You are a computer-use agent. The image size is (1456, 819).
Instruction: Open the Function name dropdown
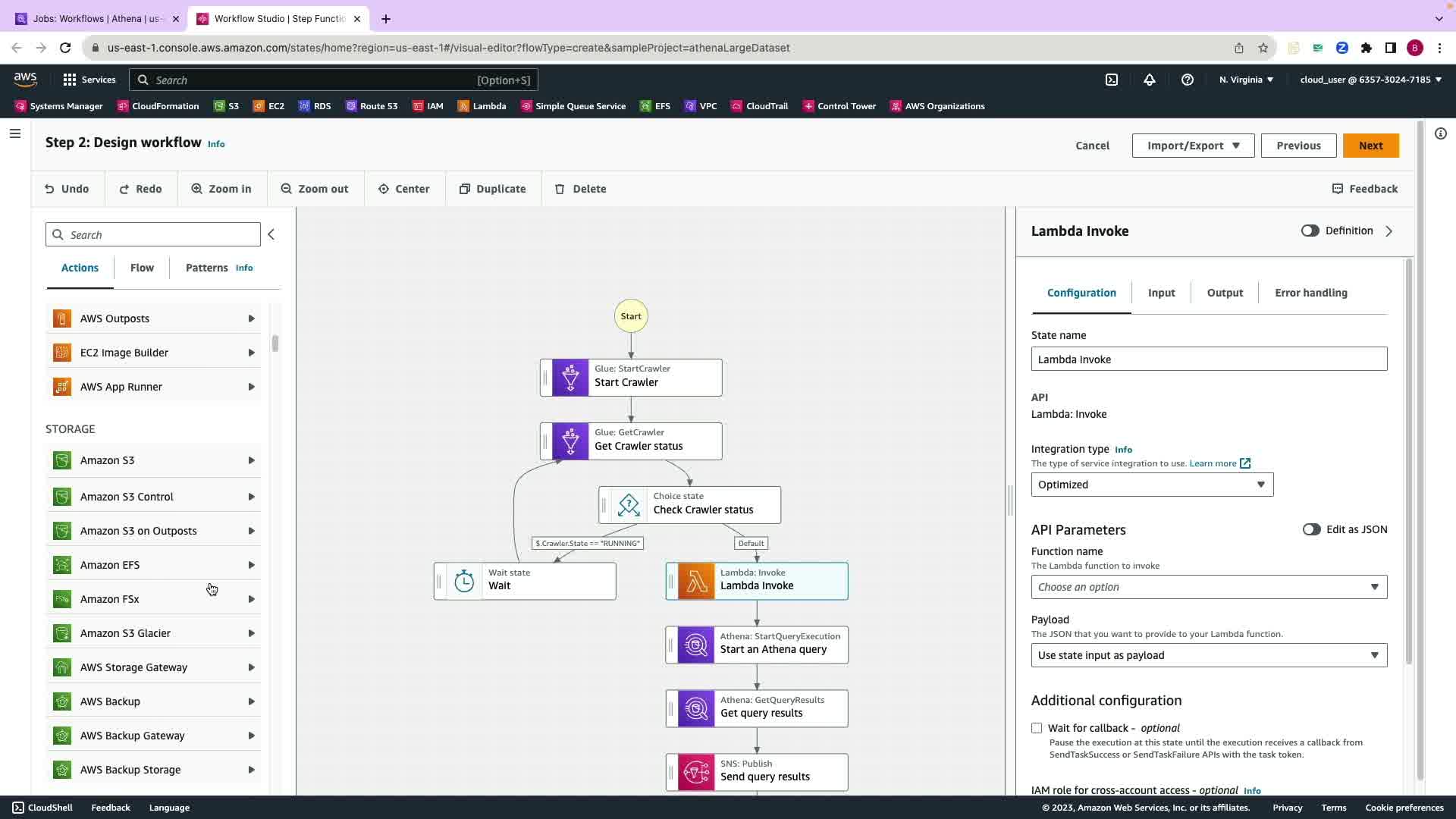pyautogui.click(x=1209, y=587)
